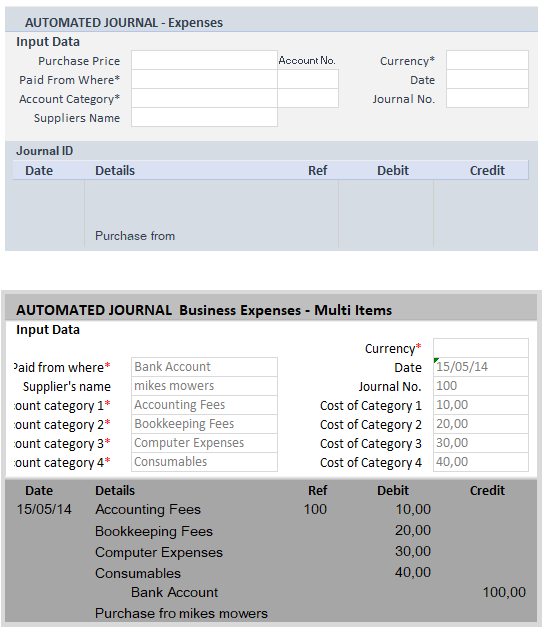Select the Suppliers Name input field

point(204,117)
